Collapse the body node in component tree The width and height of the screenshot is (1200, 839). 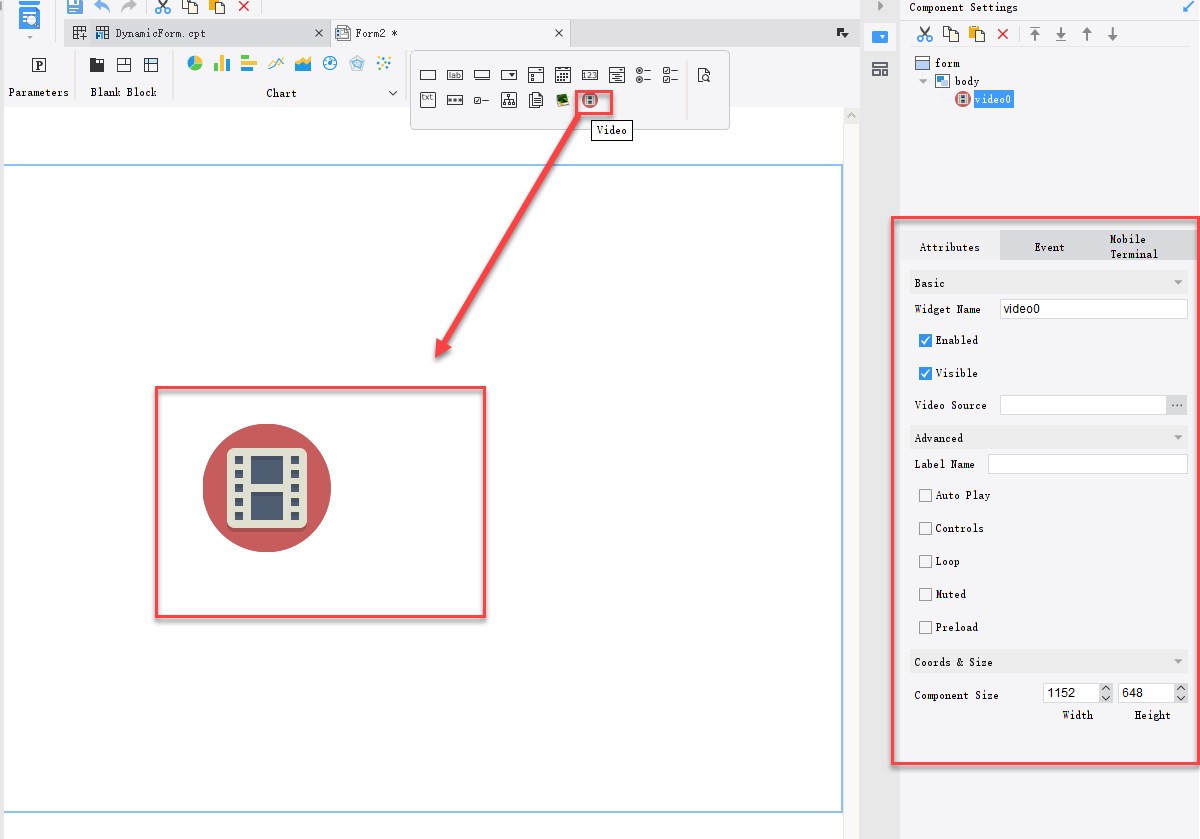pos(924,81)
